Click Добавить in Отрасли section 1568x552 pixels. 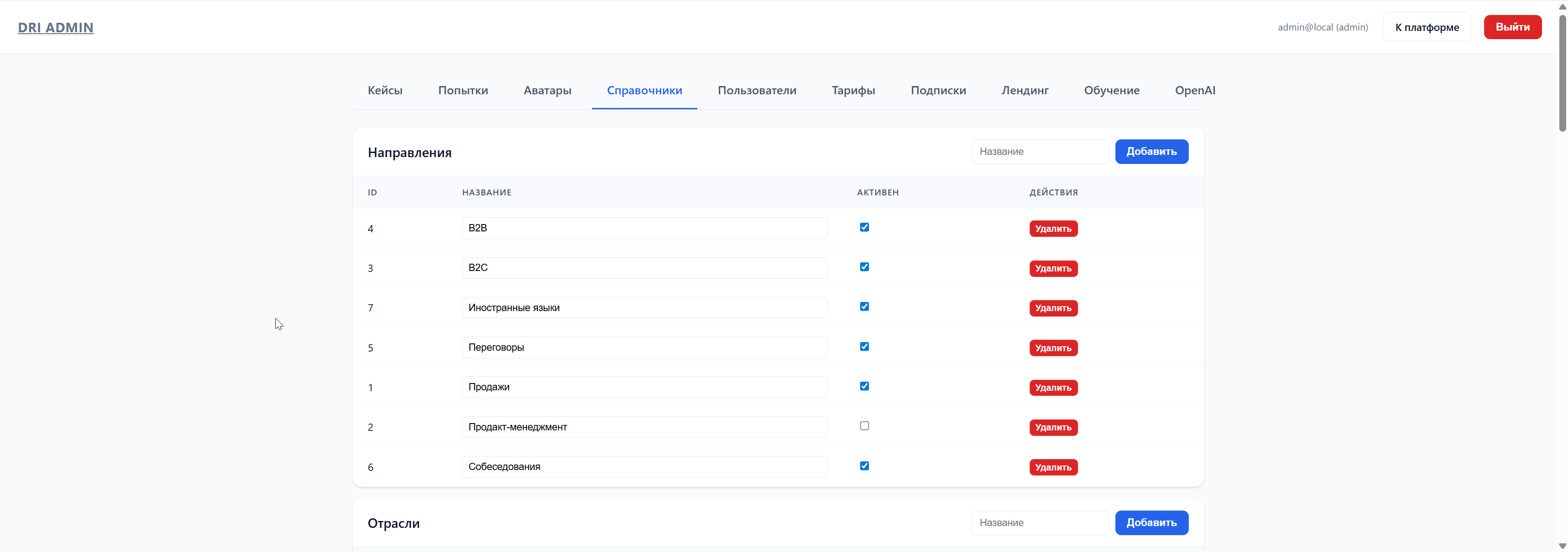[1150, 522]
